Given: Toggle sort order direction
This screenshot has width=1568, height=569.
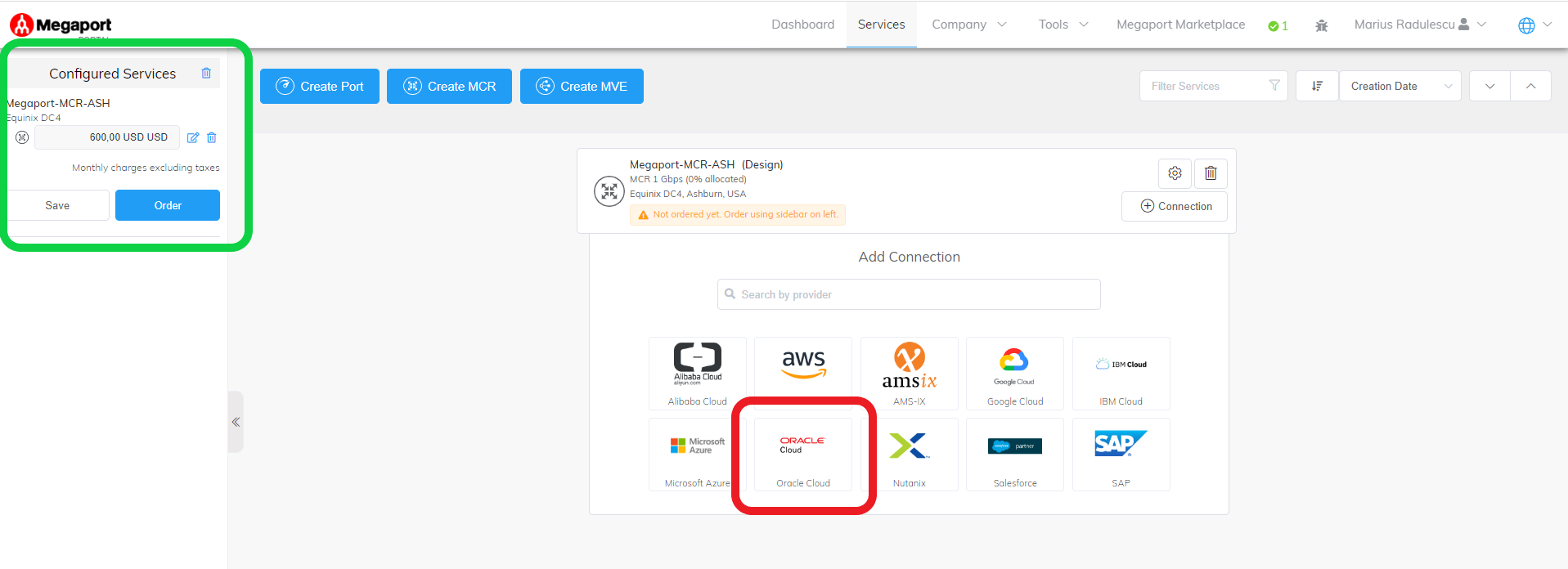Looking at the screenshot, I should 1317,86.
